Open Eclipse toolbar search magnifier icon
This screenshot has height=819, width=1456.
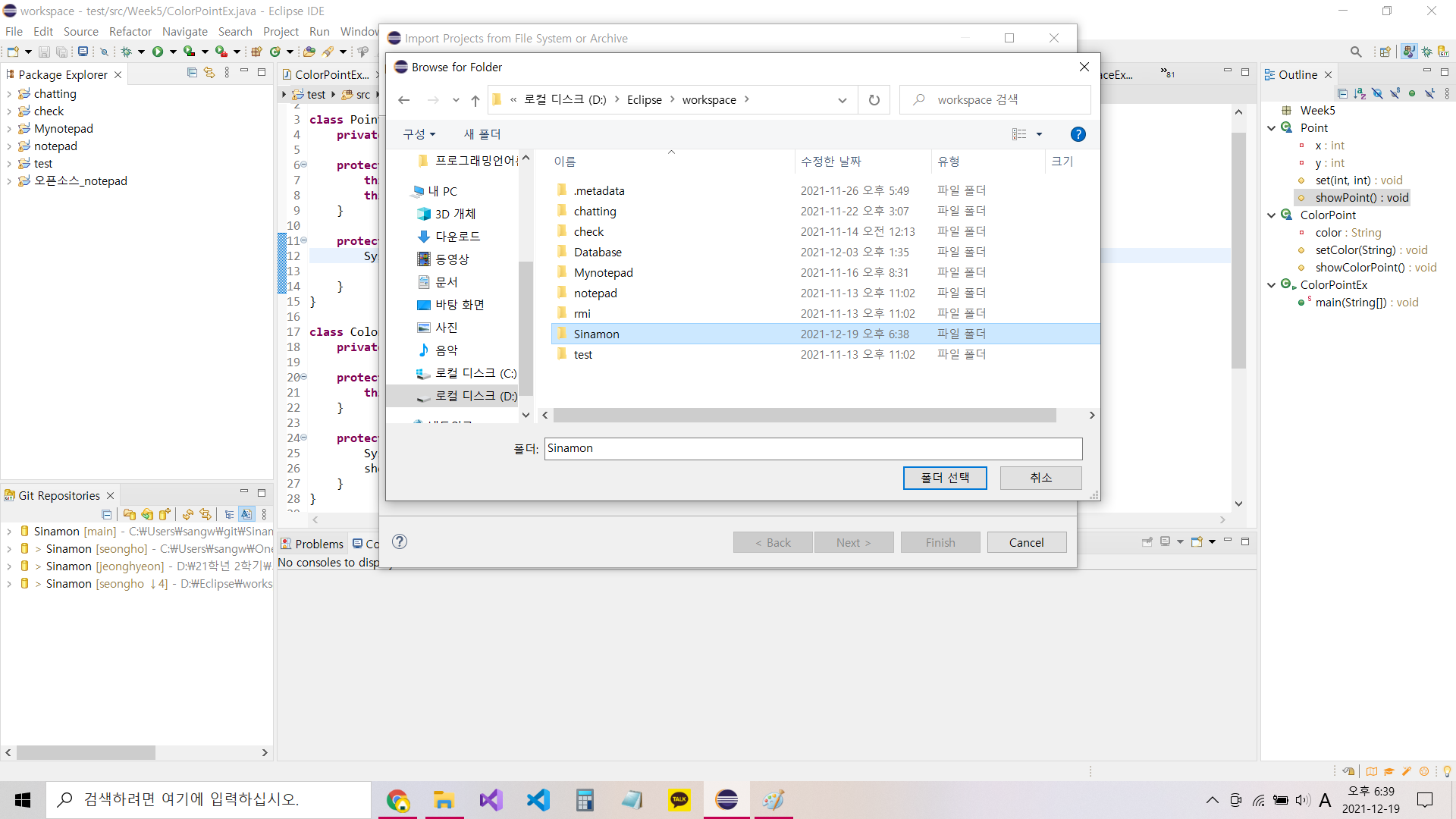(1356, 52)
